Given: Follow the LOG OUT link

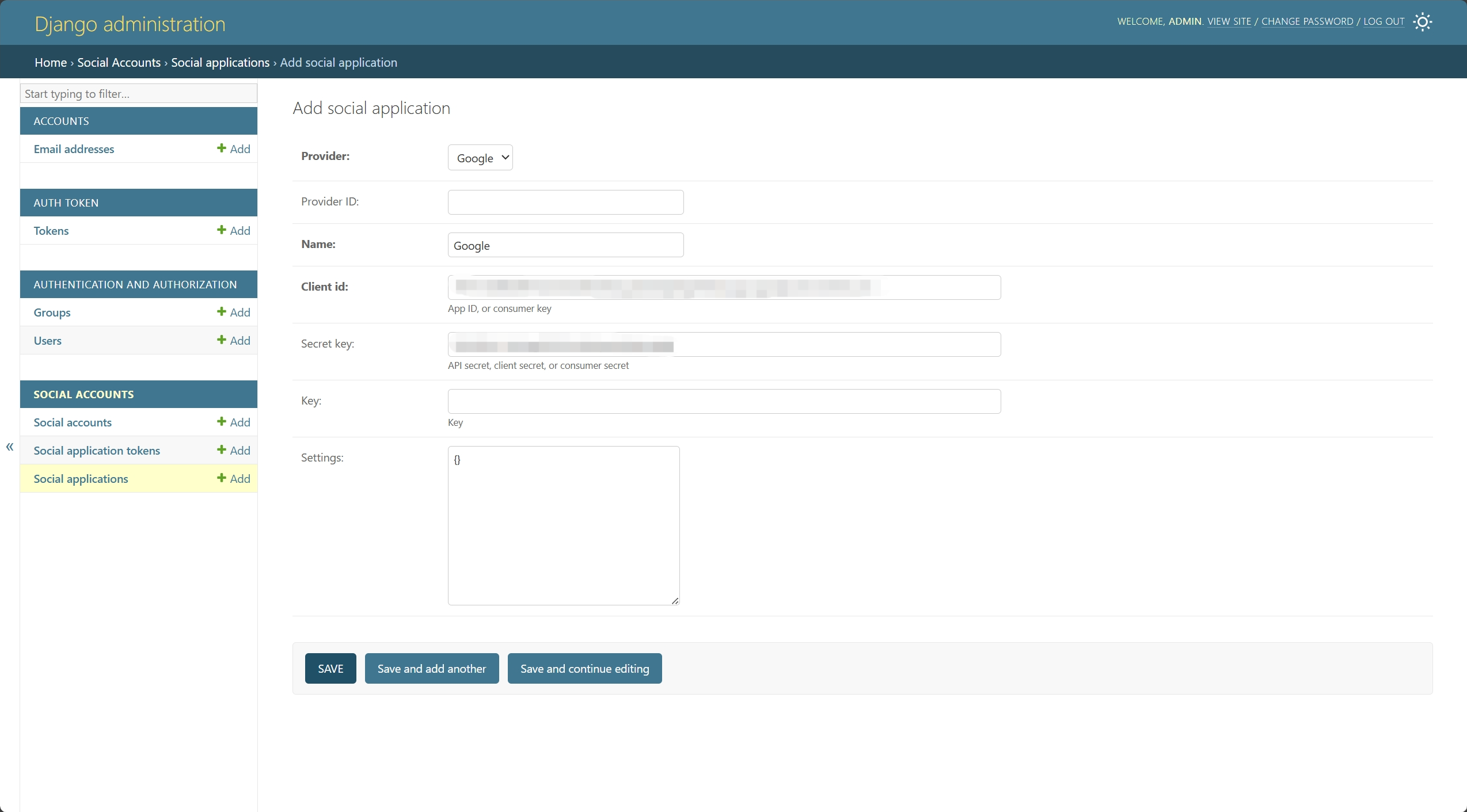Looking at the screenshot, I should pyautogui.click(x=1384, y=21).
